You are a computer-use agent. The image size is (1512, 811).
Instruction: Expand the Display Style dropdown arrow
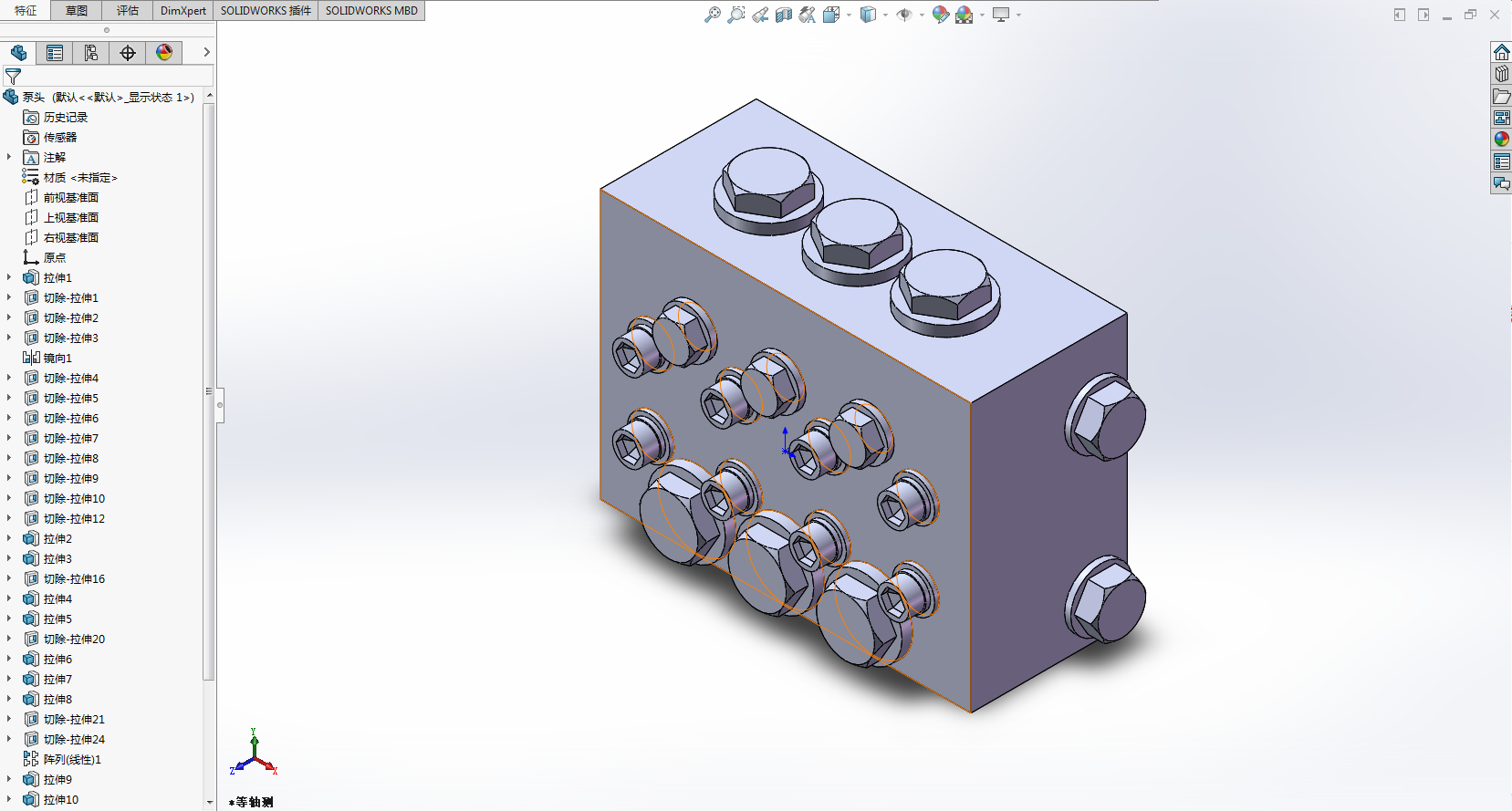(x=885, y=15)
